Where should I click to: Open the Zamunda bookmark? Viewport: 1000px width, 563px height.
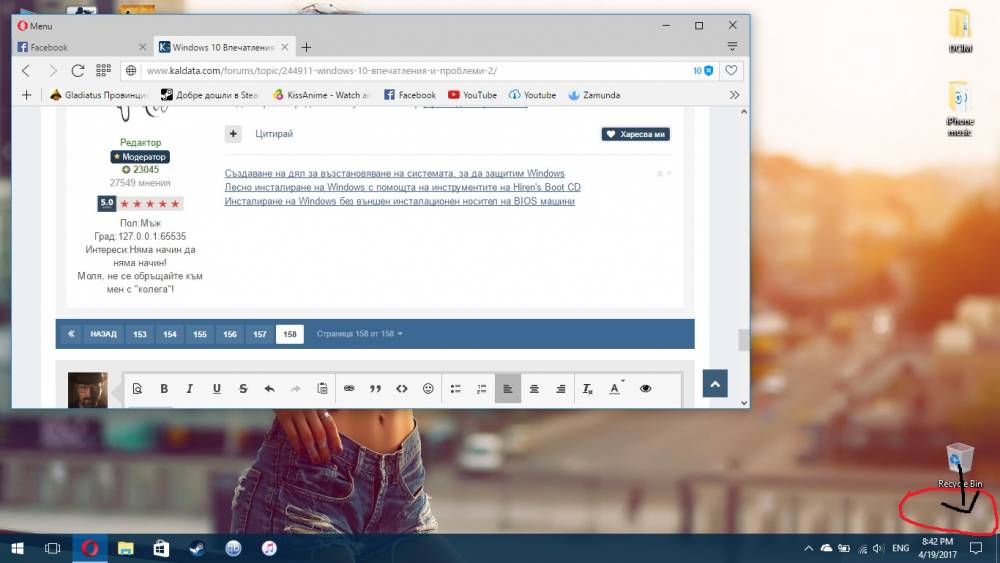[x=594, y=95]
